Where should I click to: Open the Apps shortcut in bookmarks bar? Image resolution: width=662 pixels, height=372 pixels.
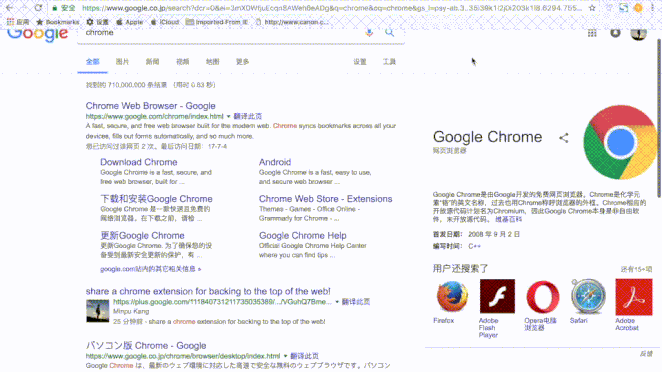18,22
